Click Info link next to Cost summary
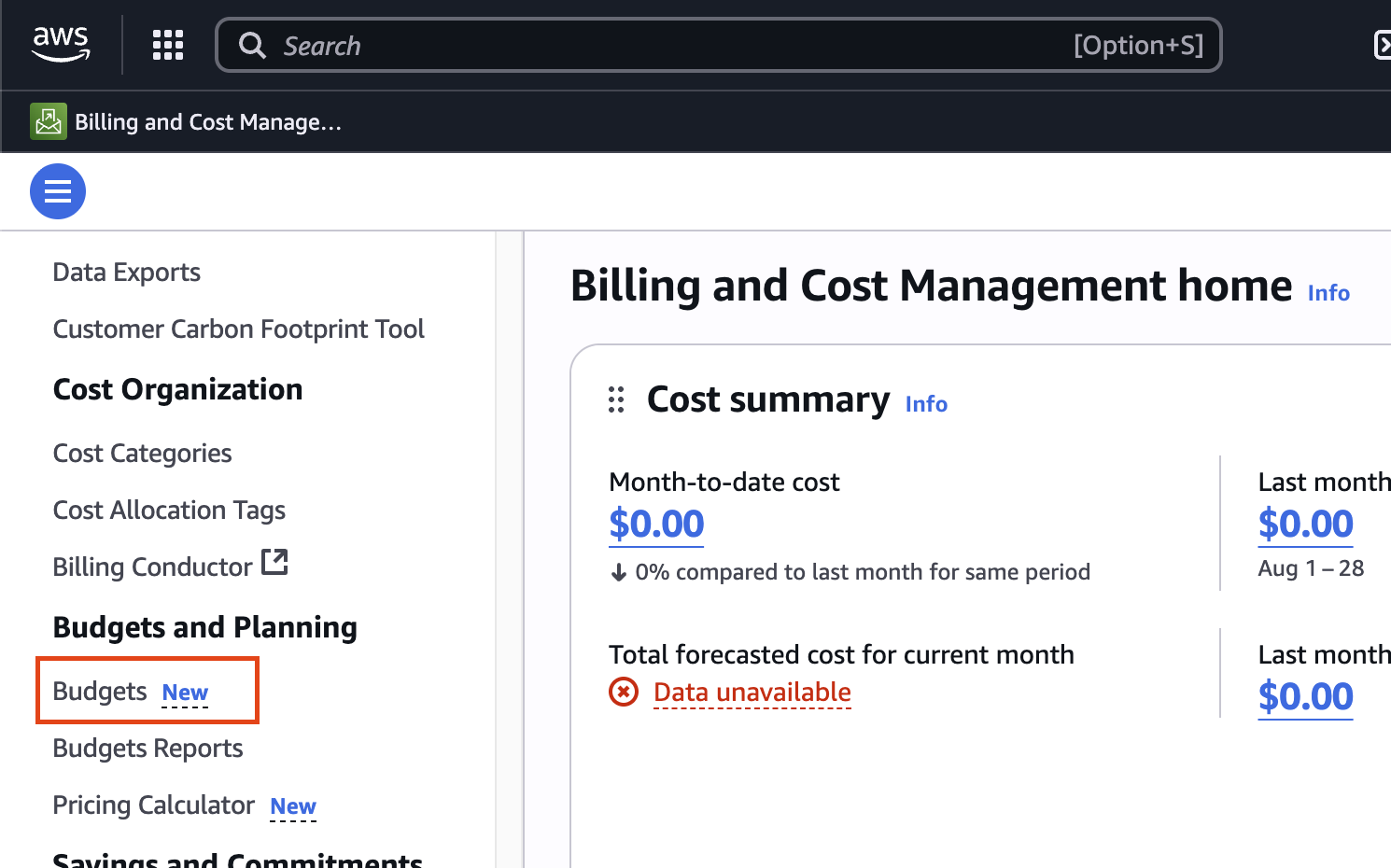 click(926, 404)
